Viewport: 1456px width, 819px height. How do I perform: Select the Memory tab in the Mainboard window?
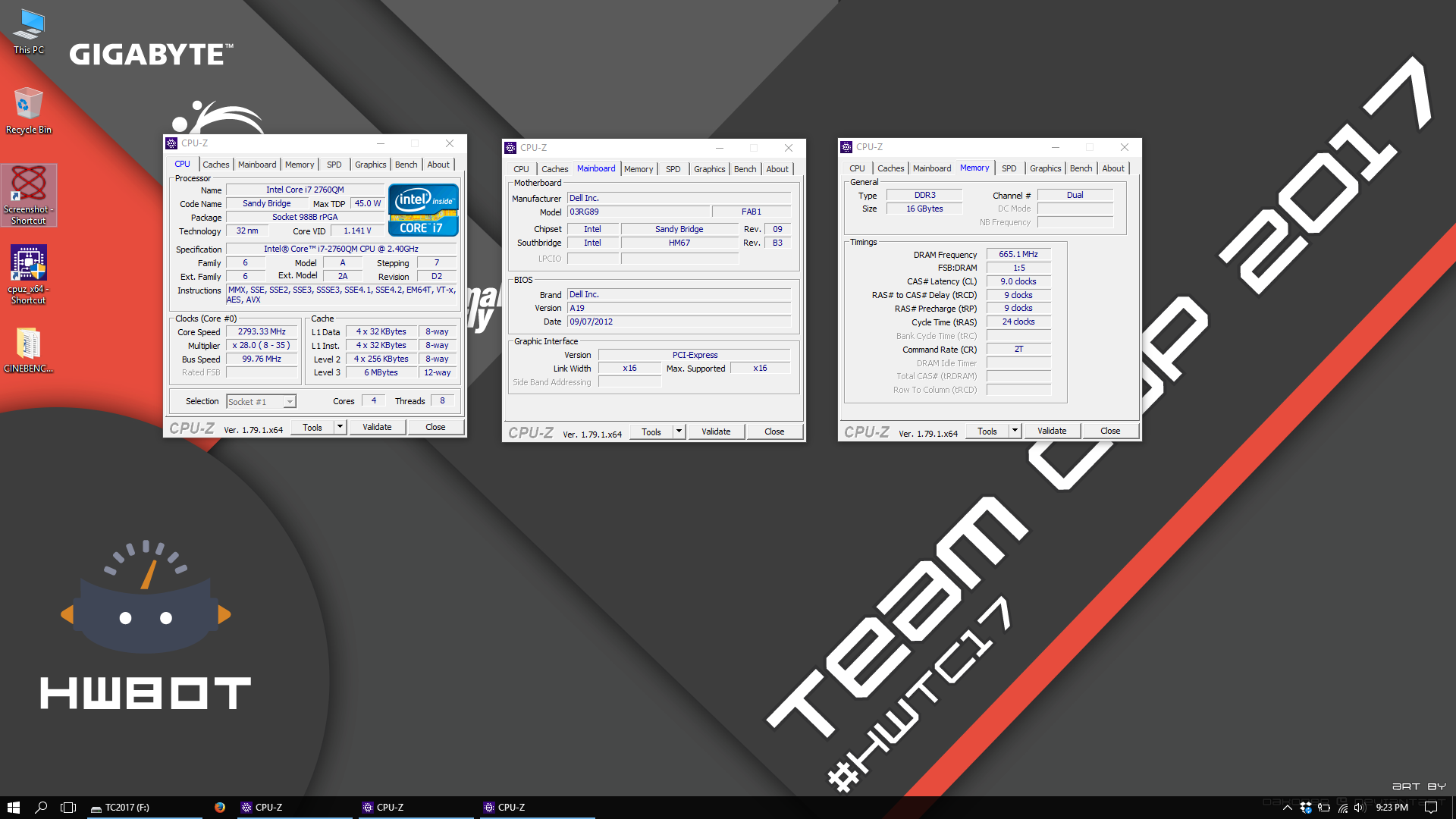(x=638, y=169)
